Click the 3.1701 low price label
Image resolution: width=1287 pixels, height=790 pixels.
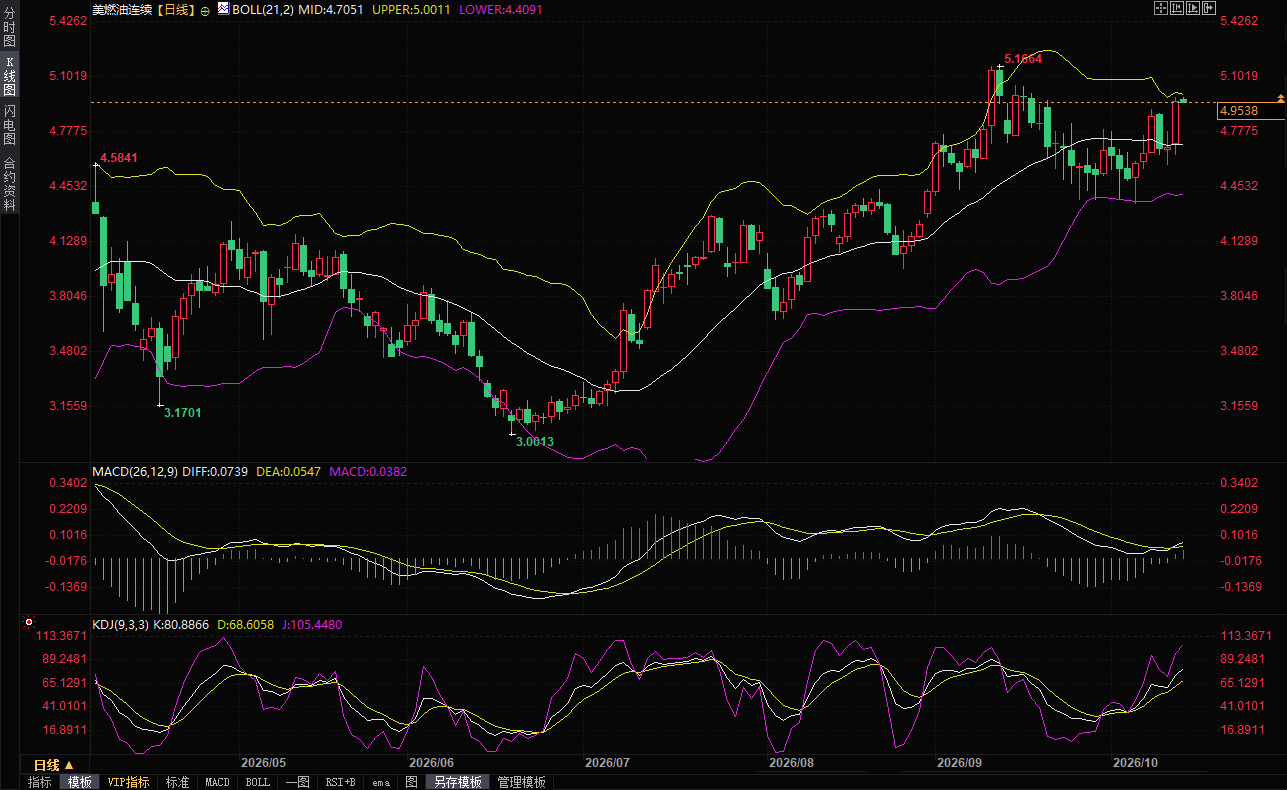(183, 412)
